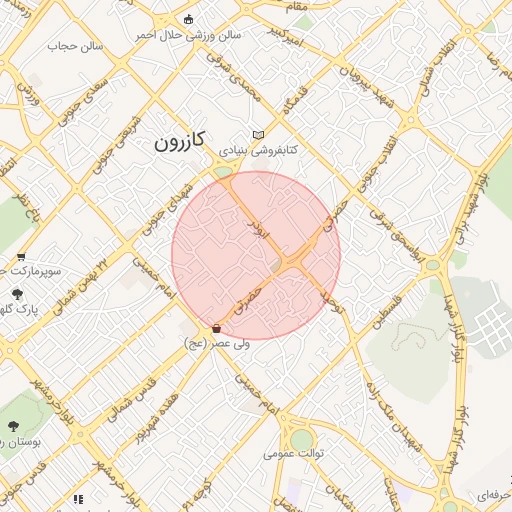Select the کازرون city name label

tap(179, 141)
